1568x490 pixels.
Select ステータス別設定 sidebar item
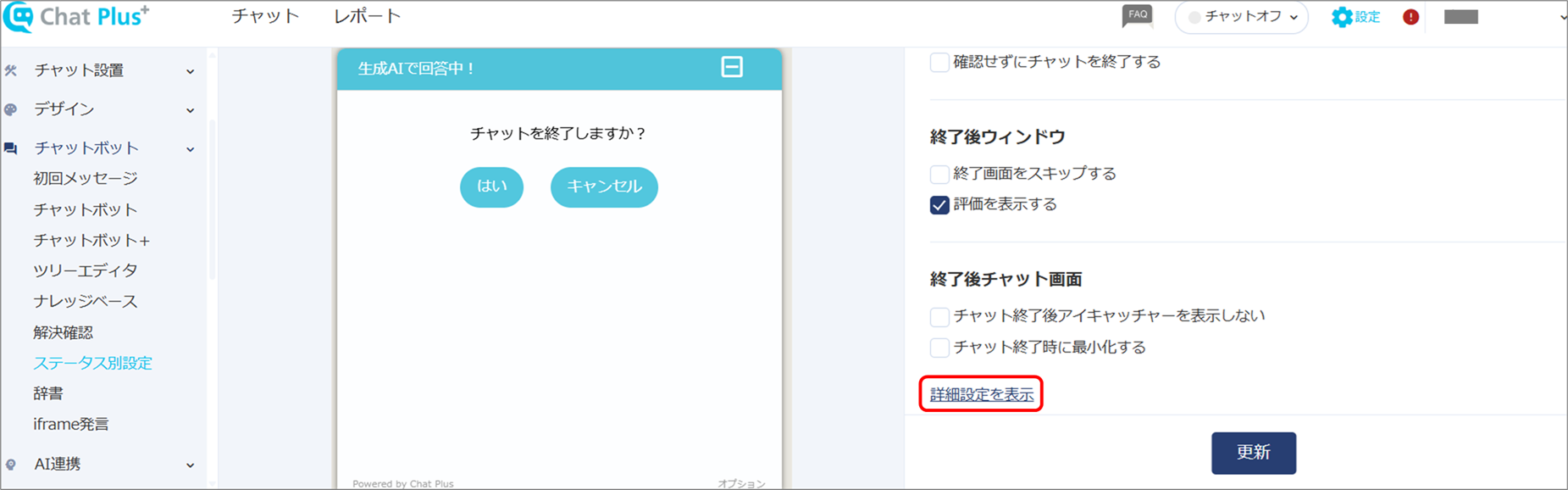92,363
